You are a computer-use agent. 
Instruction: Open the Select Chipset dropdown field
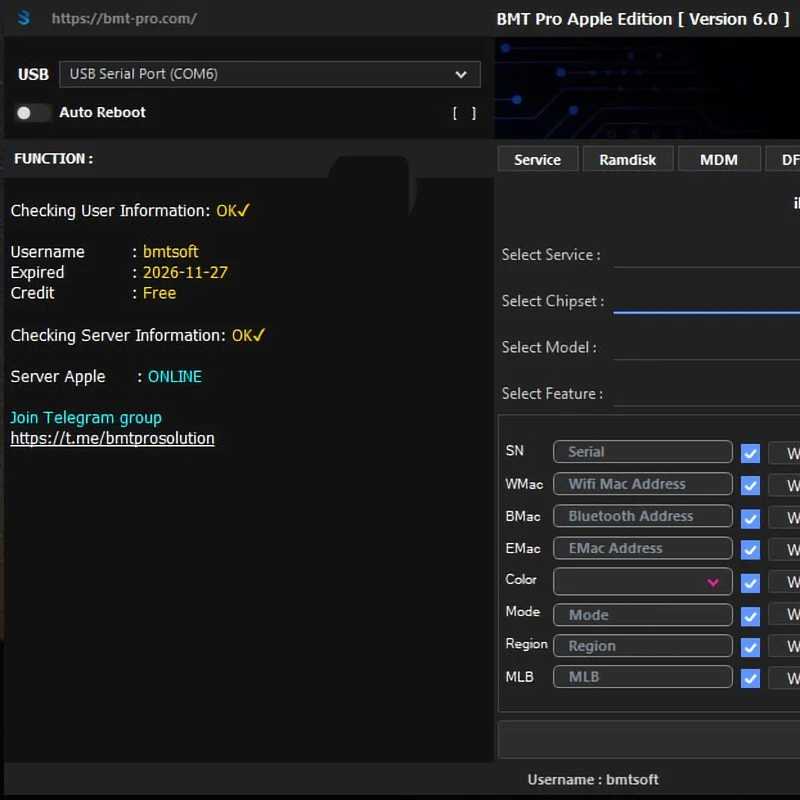click(x=707, y=301)
